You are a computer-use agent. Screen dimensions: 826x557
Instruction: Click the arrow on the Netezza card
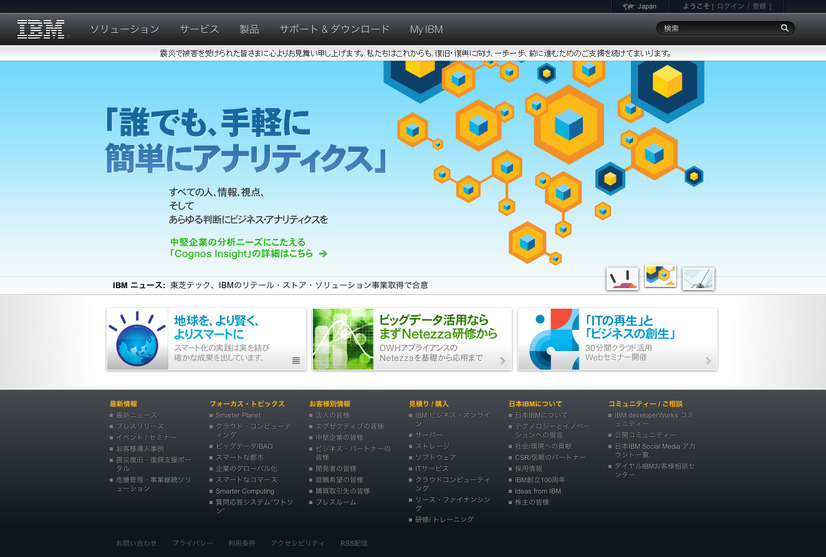502,360
